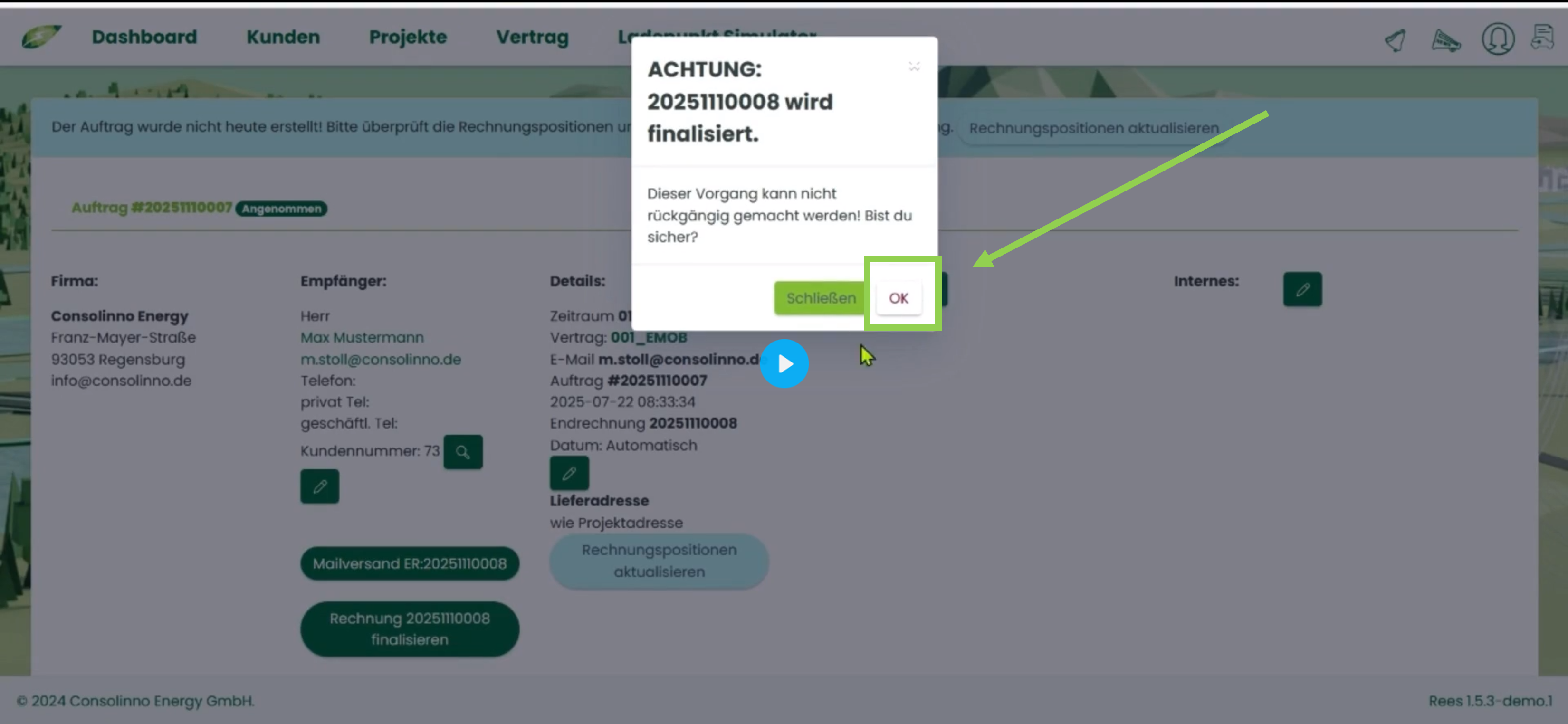Close the ACHTUNG dialog with the X
Screen dimensions: 1568x724
click(x=914, y=67)
